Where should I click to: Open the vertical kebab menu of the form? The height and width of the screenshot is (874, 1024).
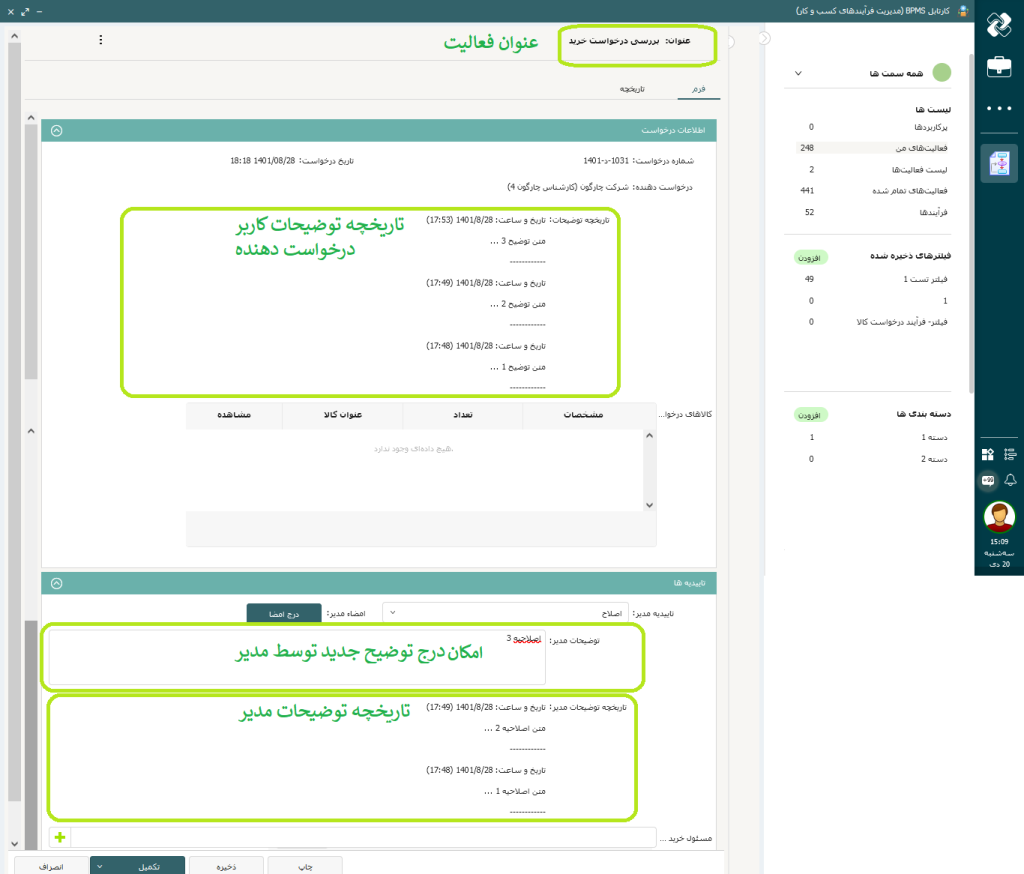[x=100, y=40]
